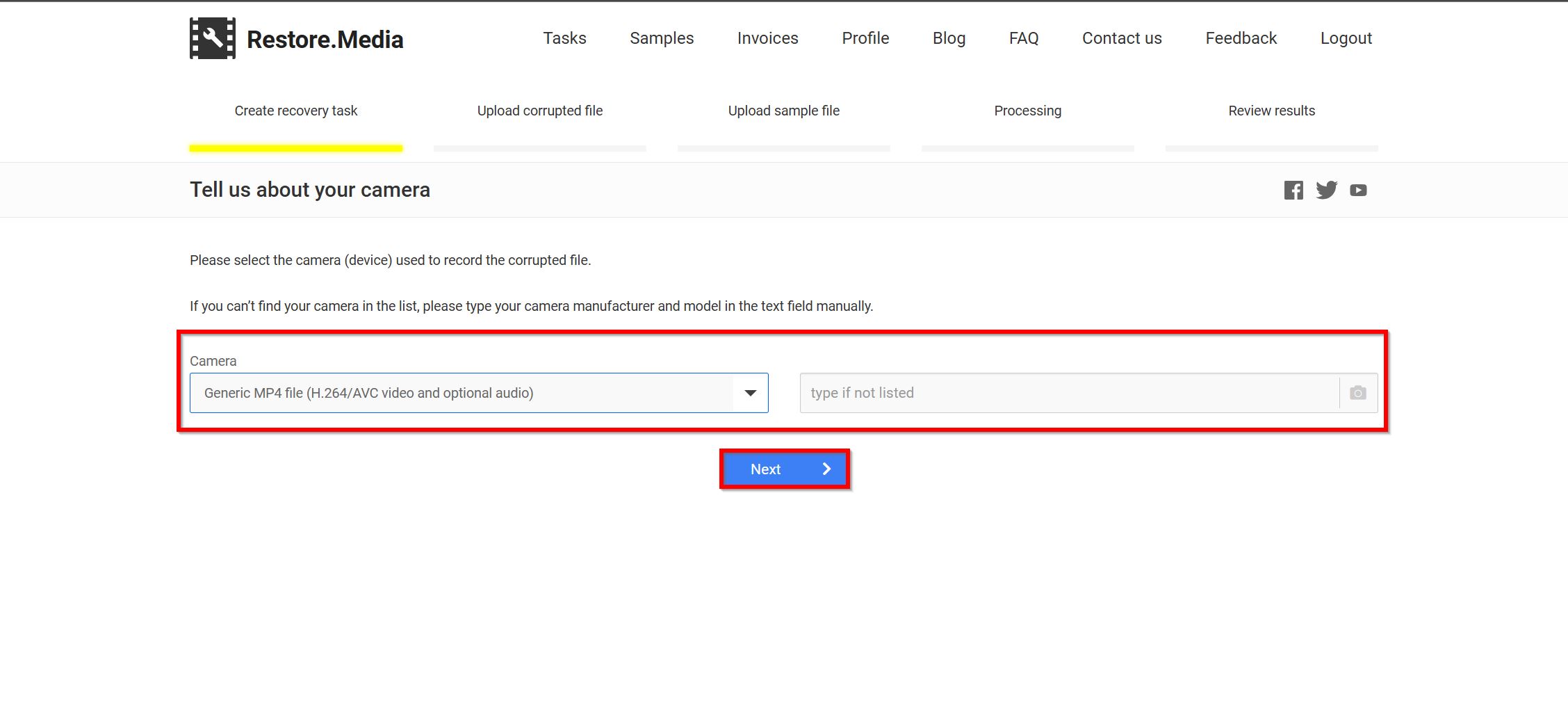Viewport: 1568px width, 710px height.
Task: Click the 'If you can't find your camera' text
Action: click(x=532, y=306)
